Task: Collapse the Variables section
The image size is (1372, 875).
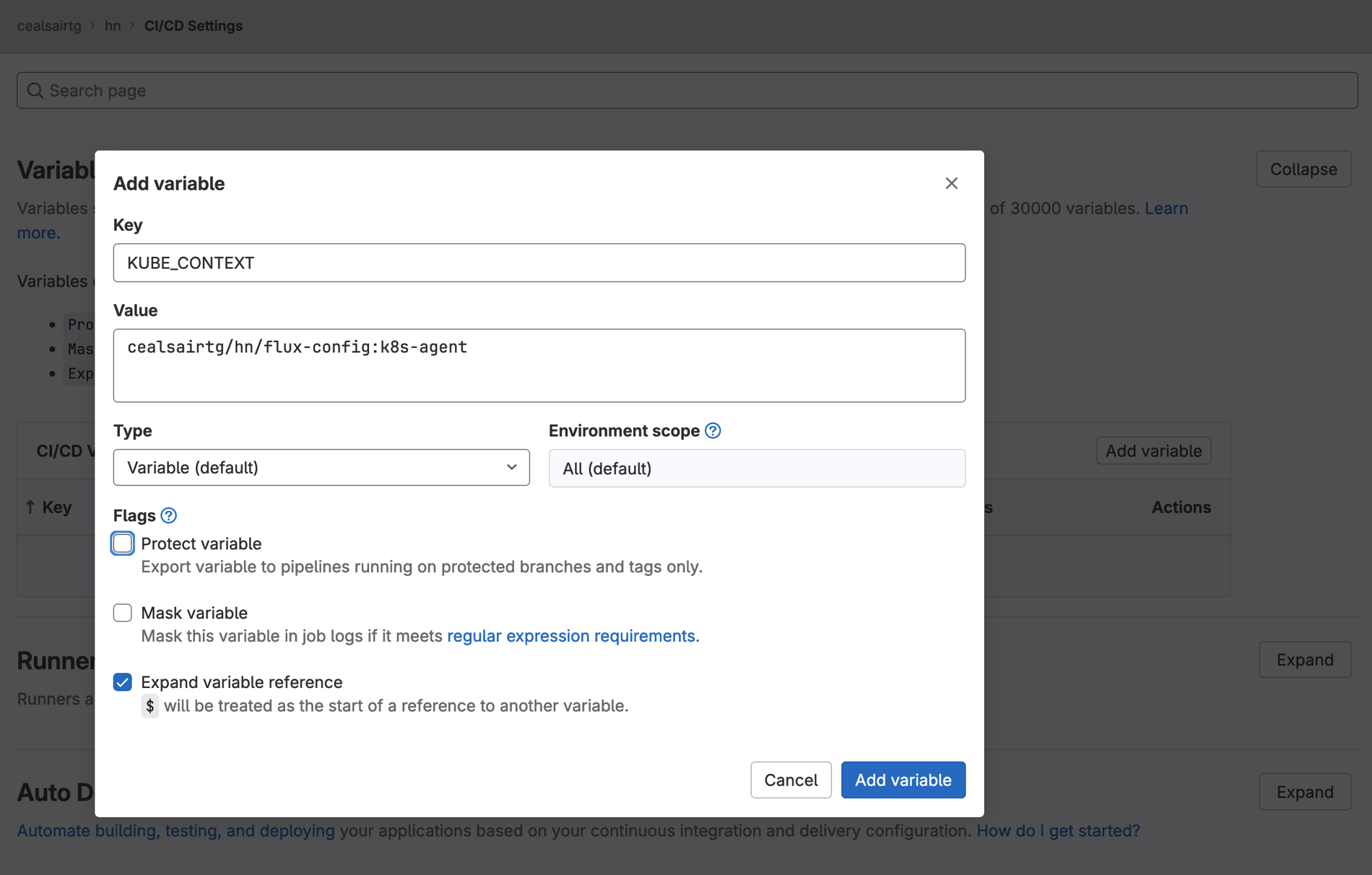Action: click(1303, 169)
